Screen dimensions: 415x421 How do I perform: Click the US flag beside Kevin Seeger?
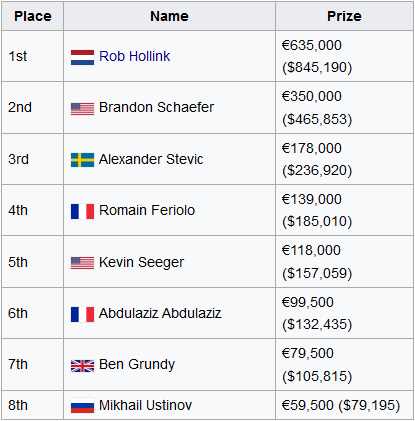(x=82, y=263)
